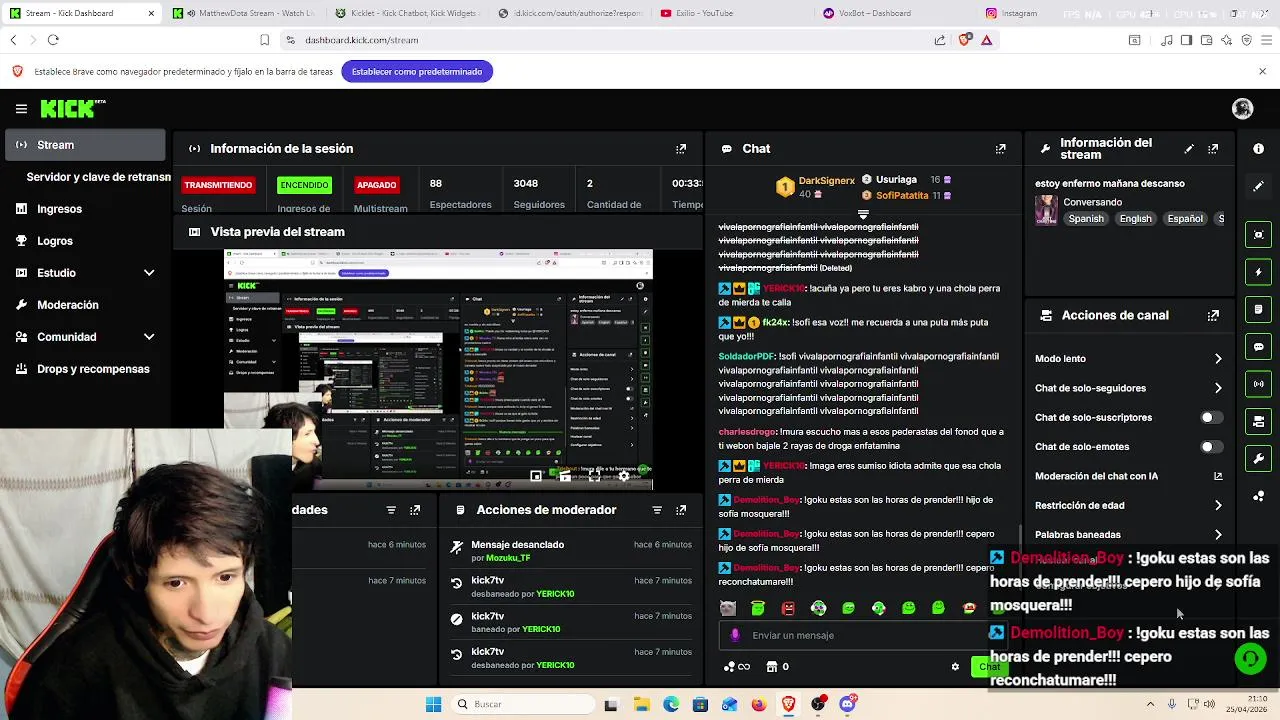Click the stream preview thumbnail
Image resolution: width=1280 pixels, height=720 pixels.
pos(438,370)
